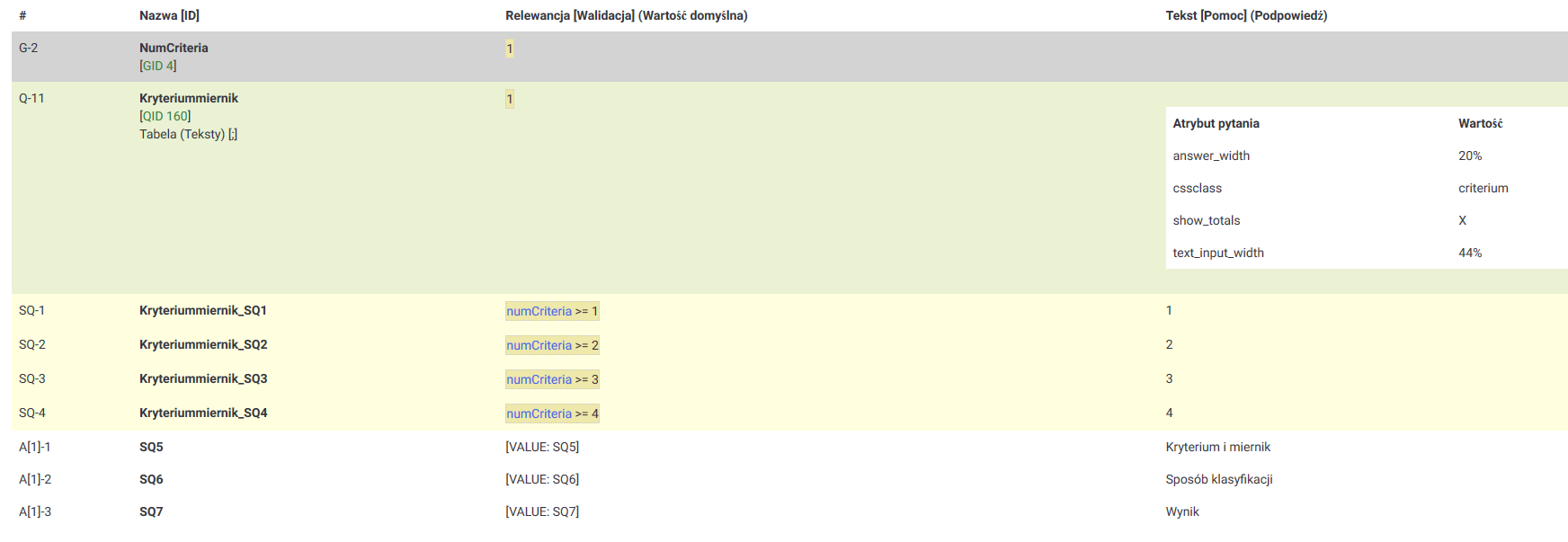
Task: Open the QID 160 question link
Action: point(165,116)
